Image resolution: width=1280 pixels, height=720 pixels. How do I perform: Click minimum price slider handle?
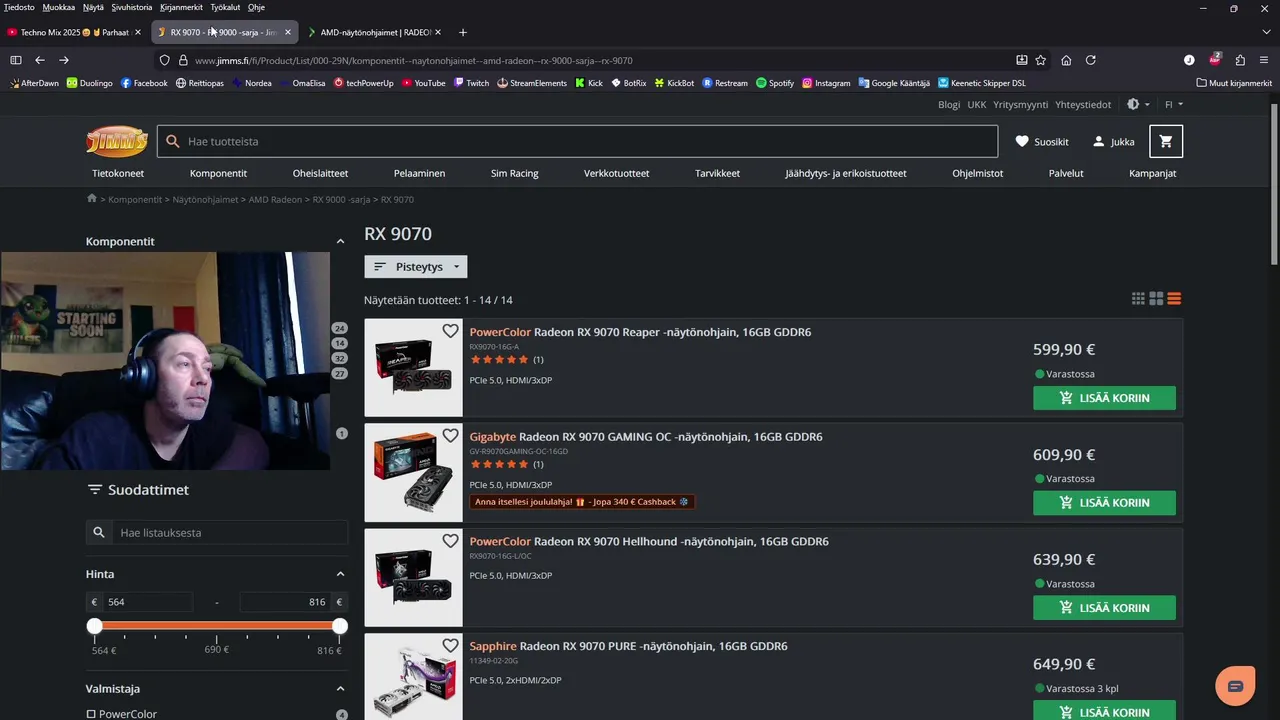click(94, 626)
